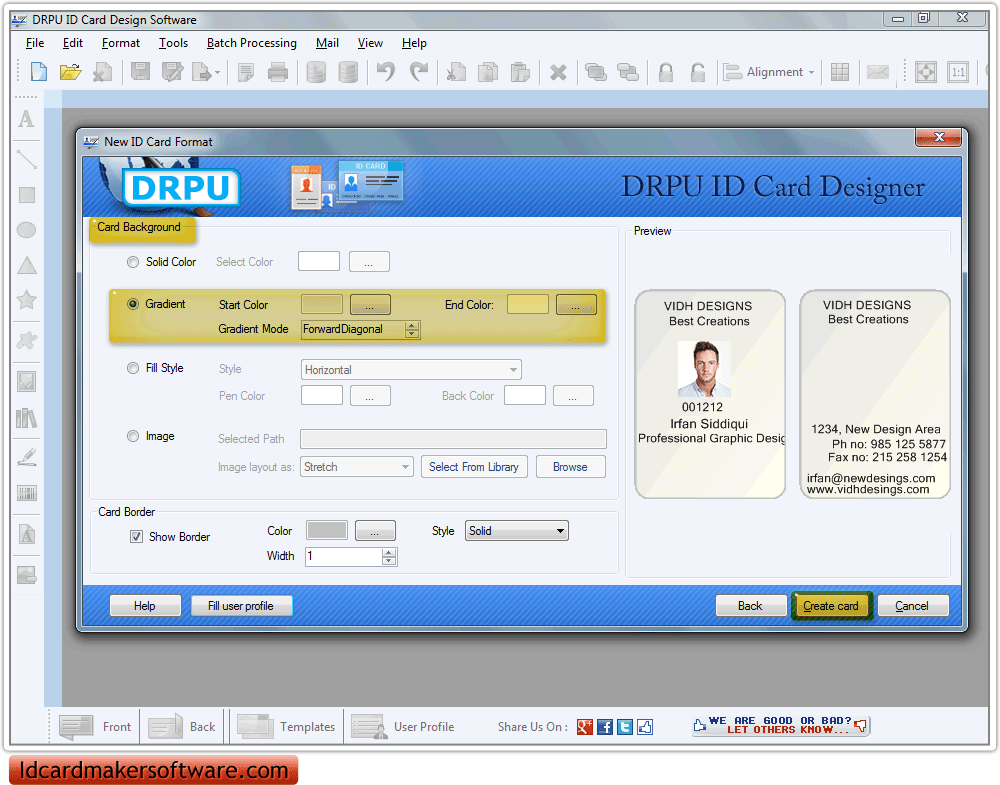Open the Fill Style Horizontal dropdown
Viewport: 1000px width, 785px height.
411,370
